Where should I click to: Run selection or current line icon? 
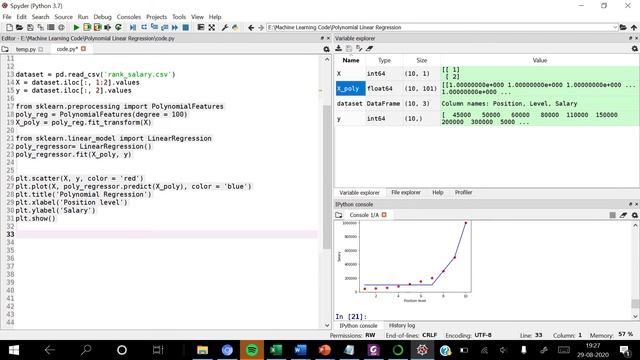pos(108,27)
